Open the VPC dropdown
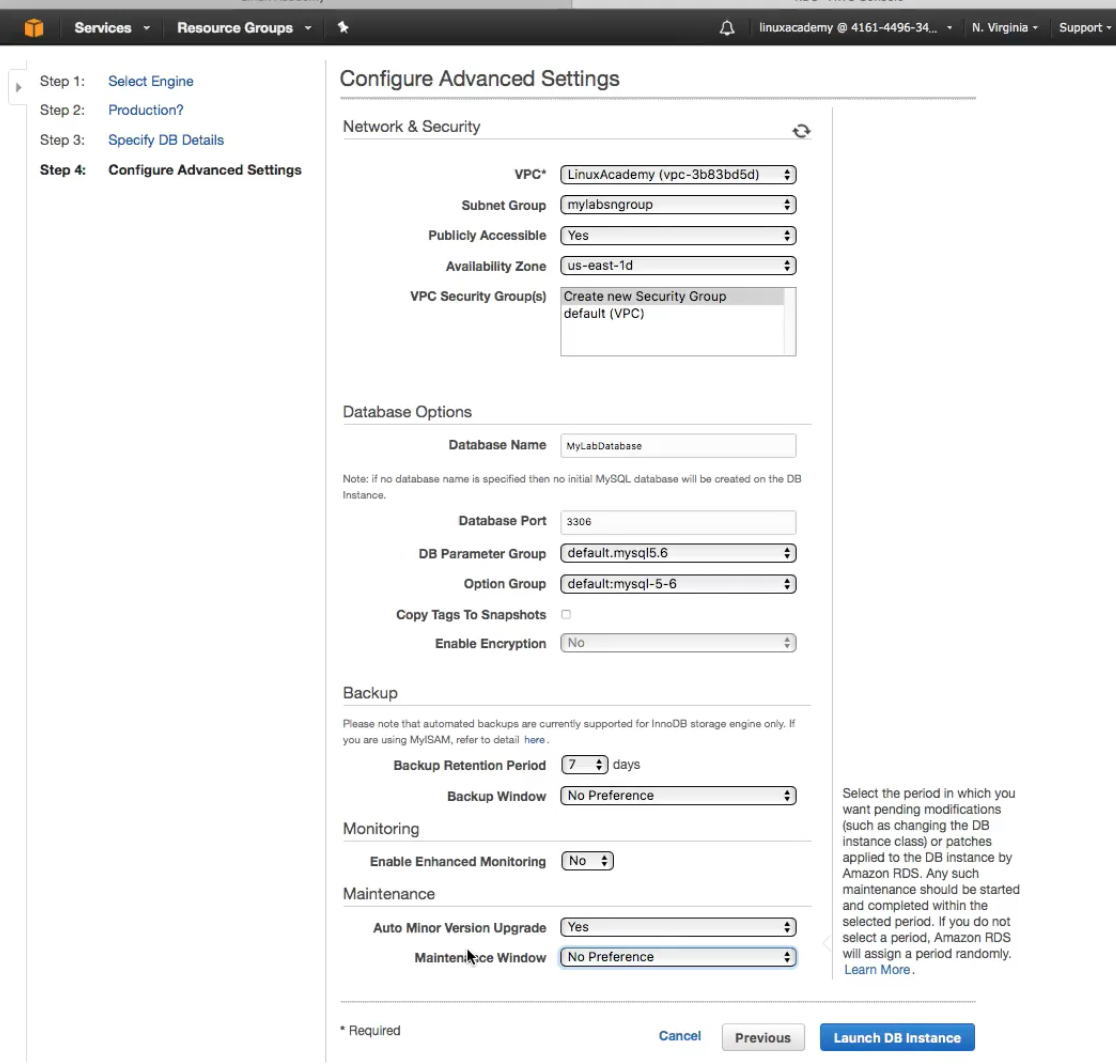1116x1064 pixels. pyautogui.click(x=678, y=175)
